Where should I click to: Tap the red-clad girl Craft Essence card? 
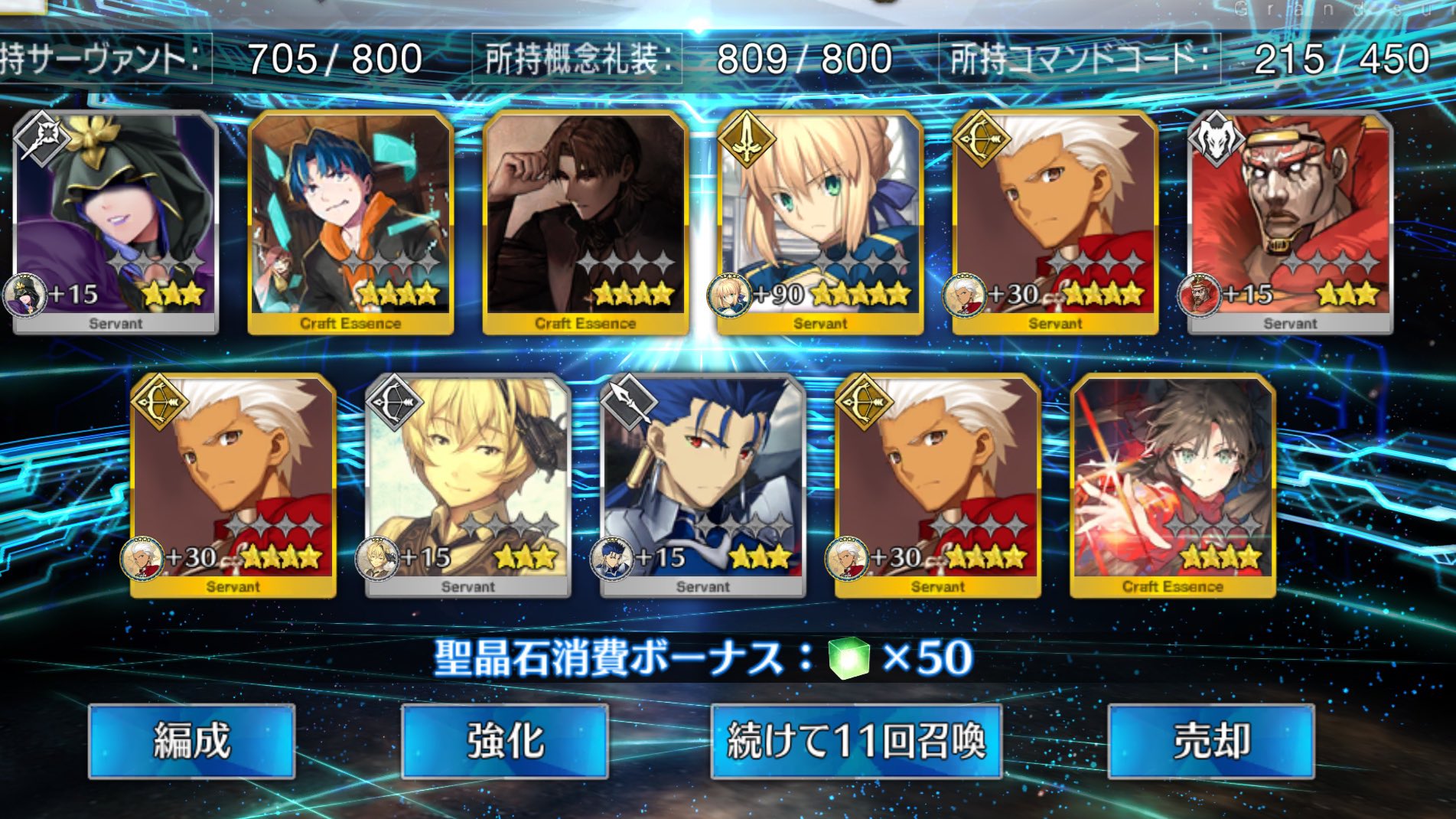point(1172,486)
